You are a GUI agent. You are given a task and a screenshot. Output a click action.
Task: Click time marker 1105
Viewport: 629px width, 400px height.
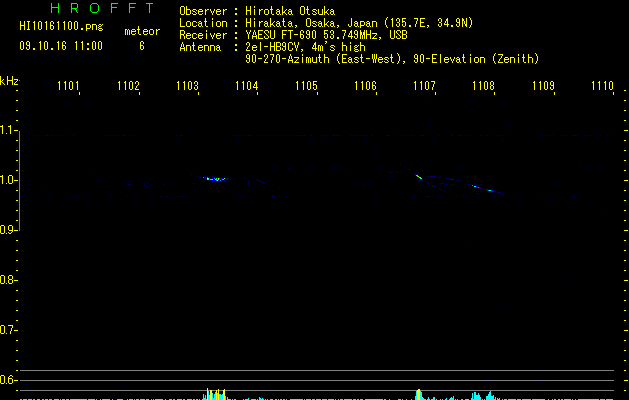pos(306,85)
